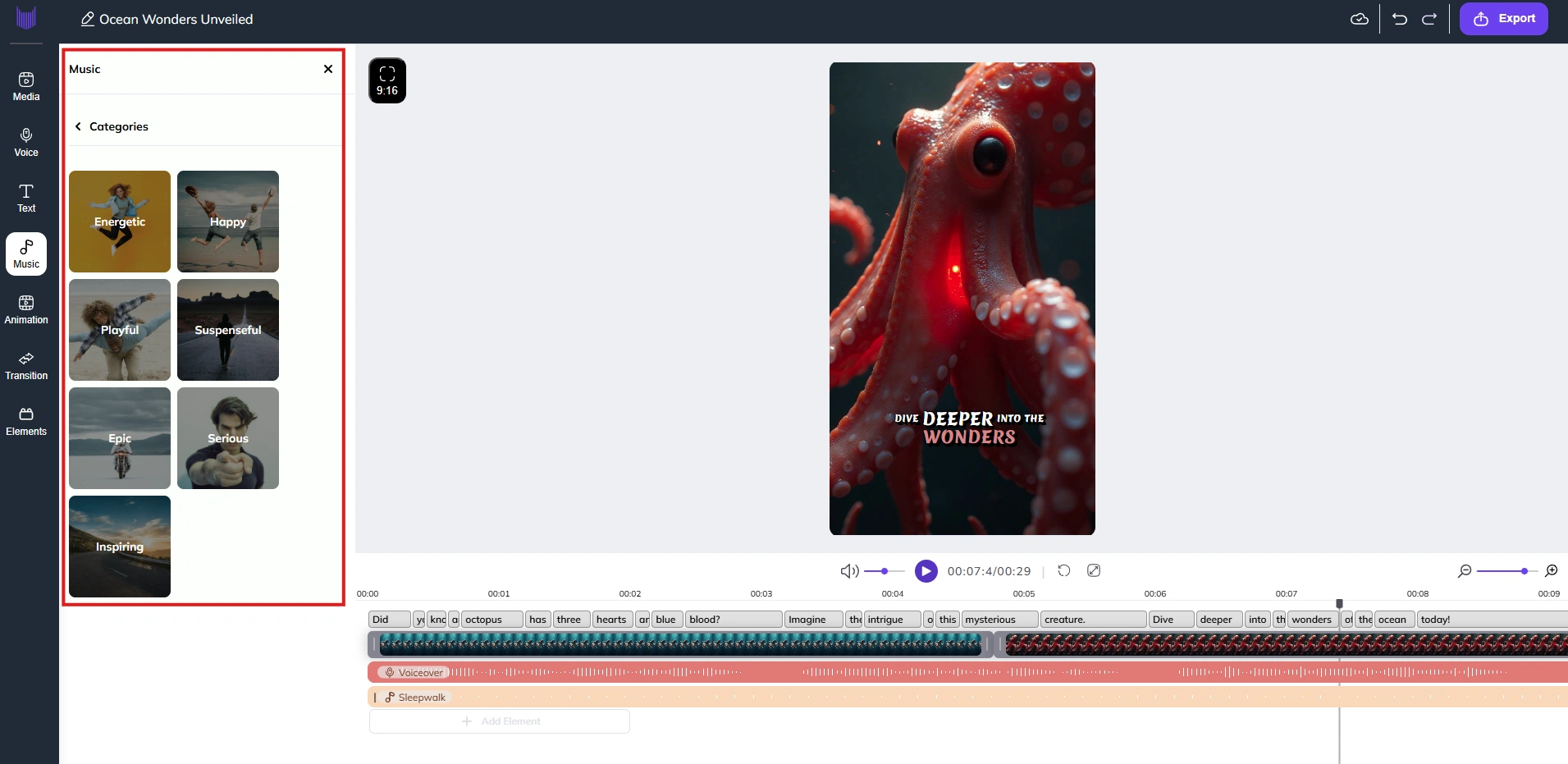Choose the Epic music category

tap(120, 438)
